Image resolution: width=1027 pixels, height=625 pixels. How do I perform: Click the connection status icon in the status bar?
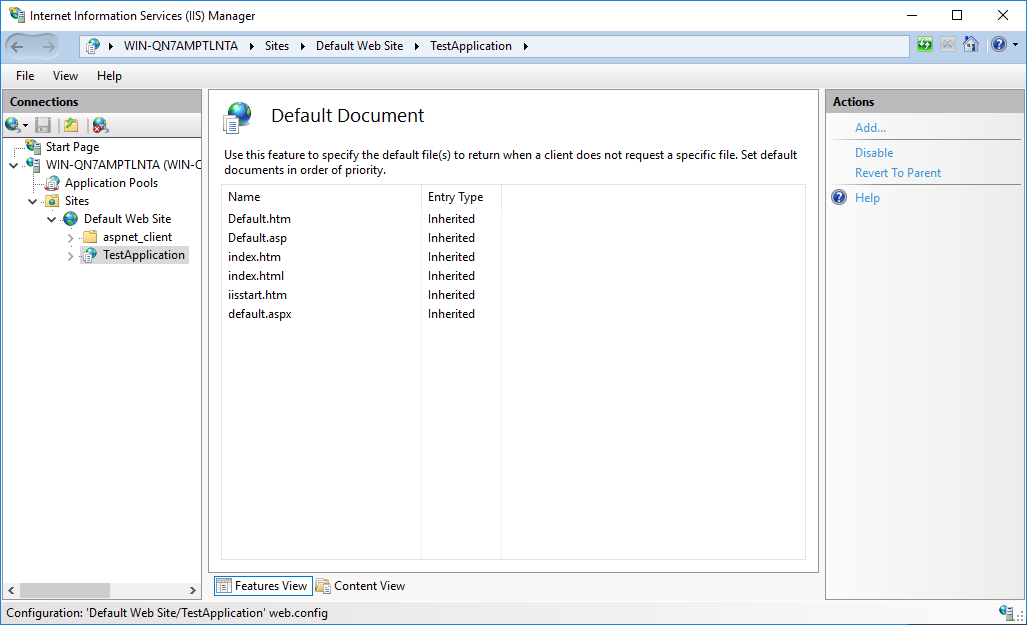pos(1008,613)
